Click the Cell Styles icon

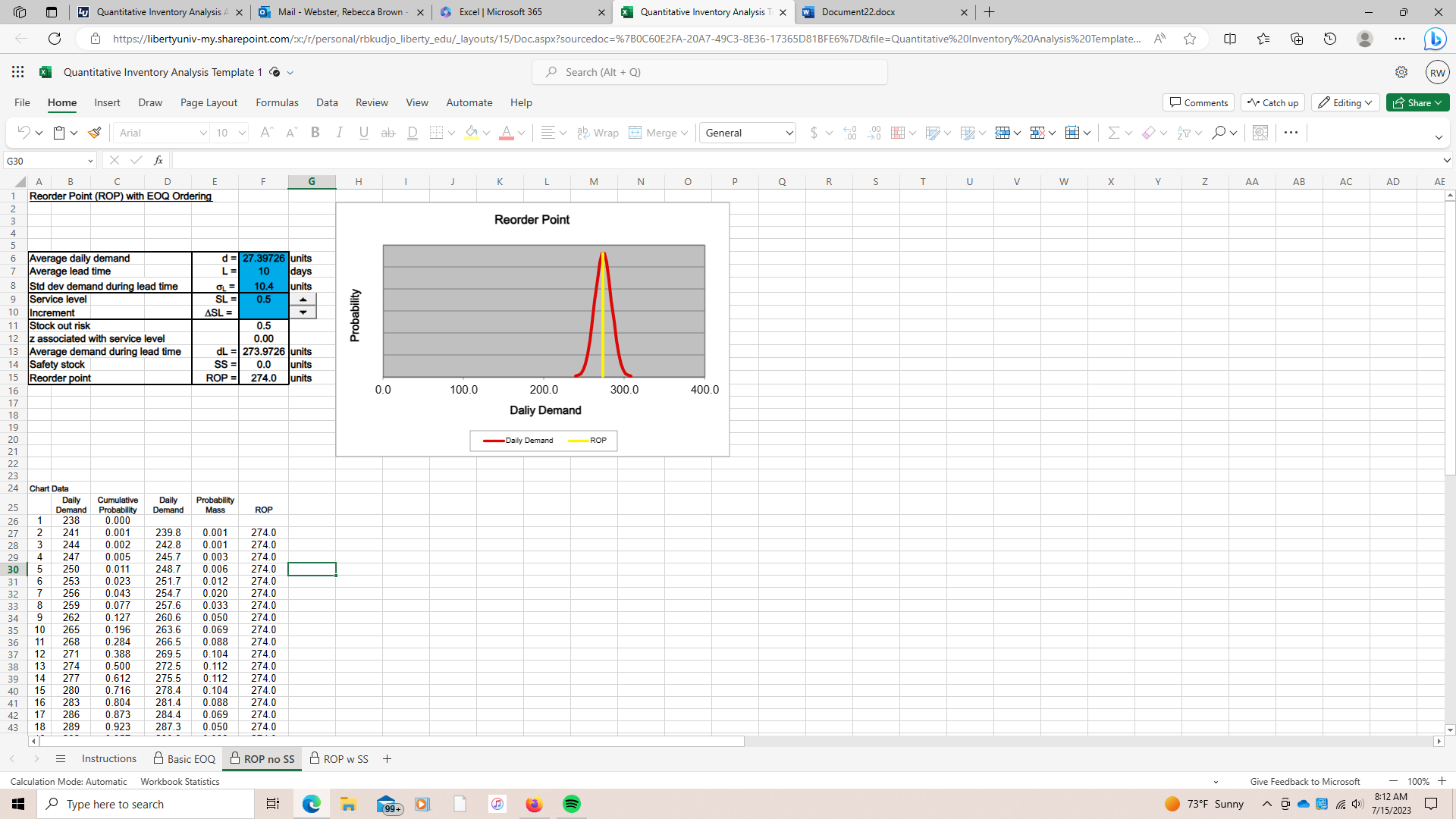click(x=968, y=133)
